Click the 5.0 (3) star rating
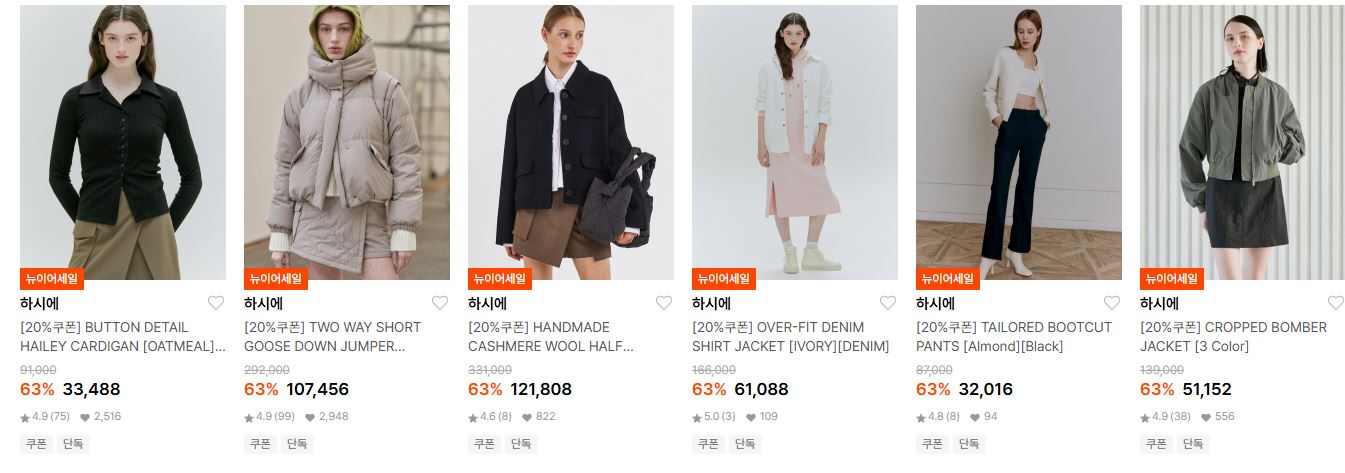 coord(714,417)
